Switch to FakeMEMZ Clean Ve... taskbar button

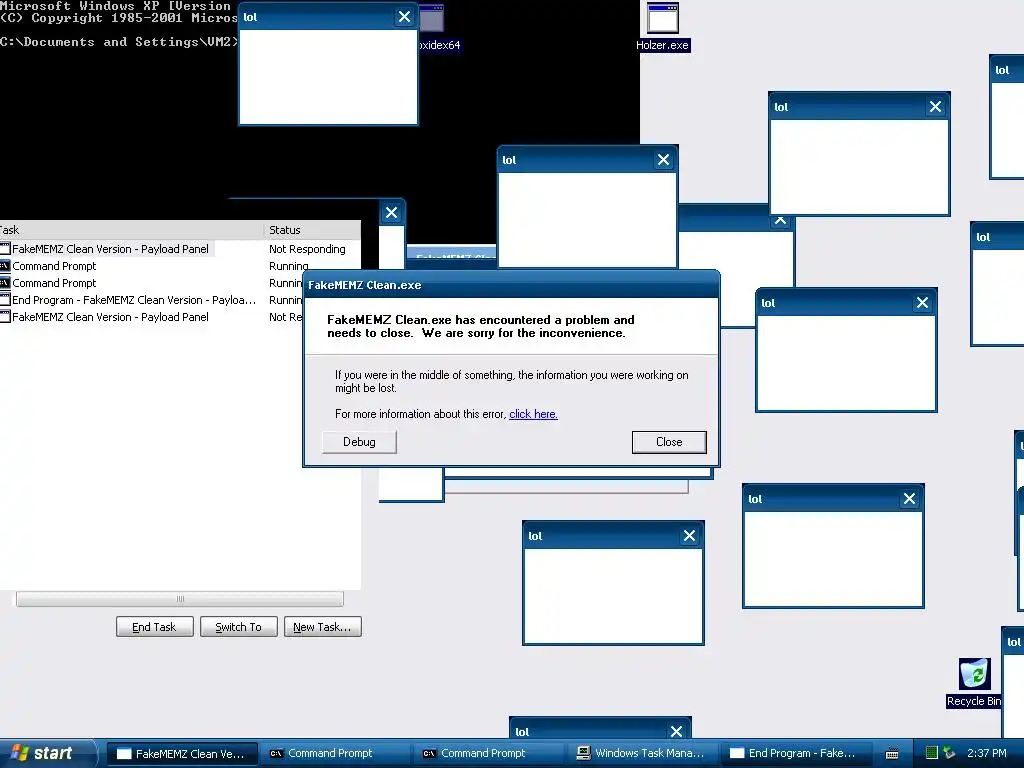click(x=182, y=754)
